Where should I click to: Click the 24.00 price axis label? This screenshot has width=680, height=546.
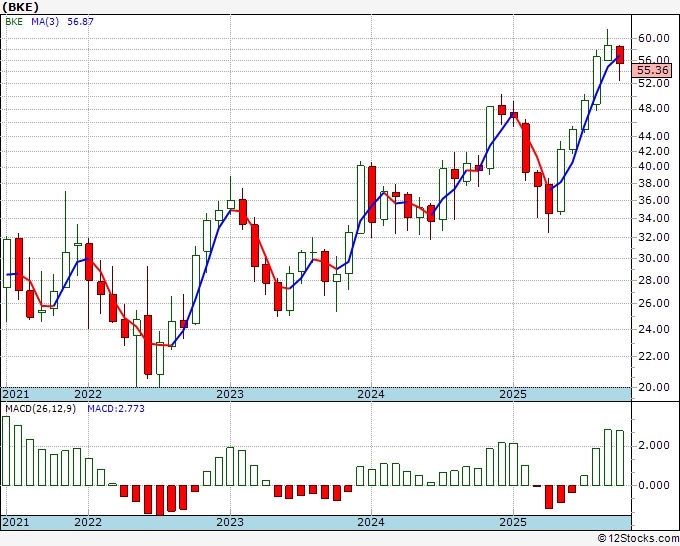[654, 329]
